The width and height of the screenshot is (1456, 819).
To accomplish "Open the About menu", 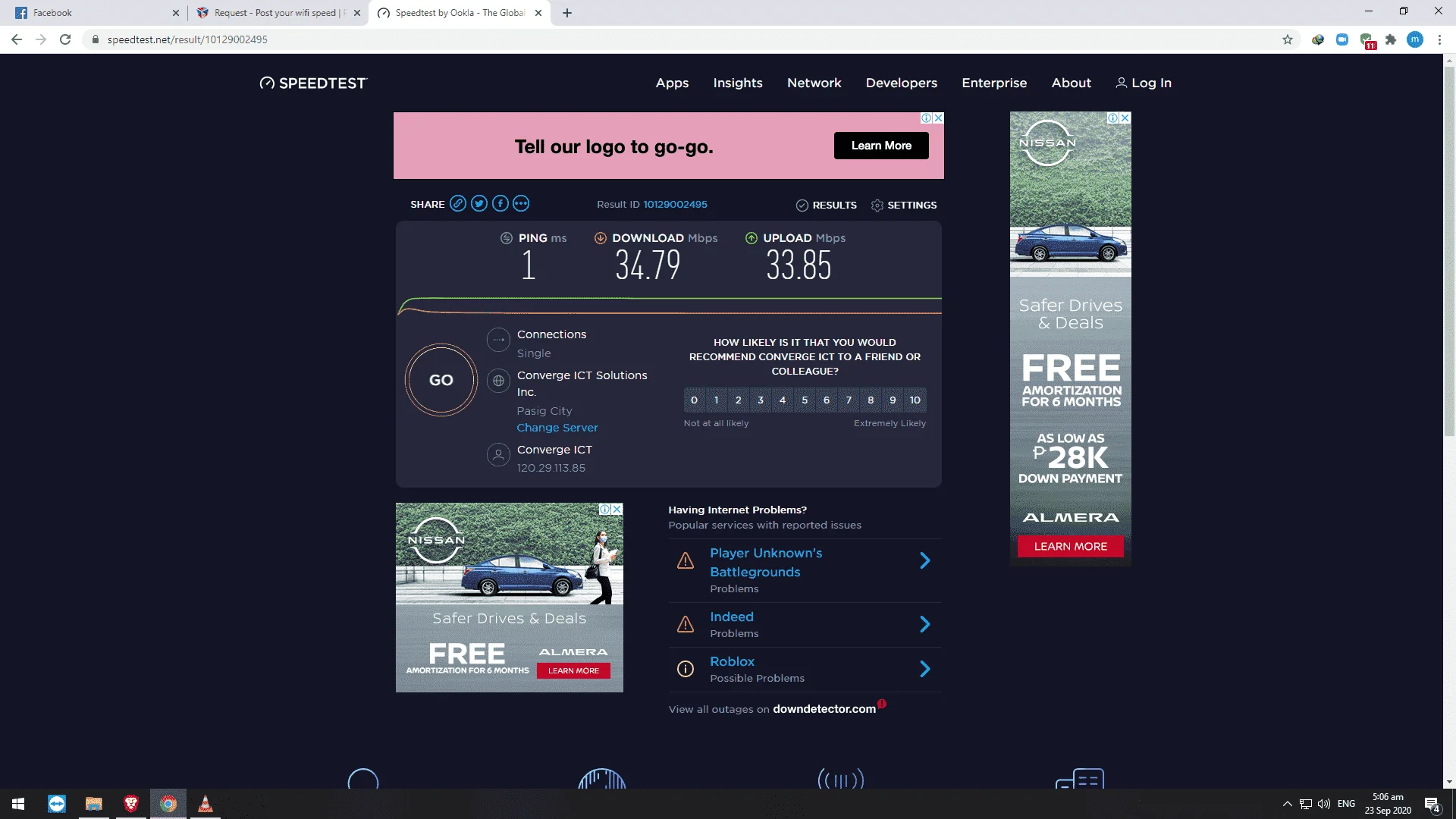I will pos(1071,83).
